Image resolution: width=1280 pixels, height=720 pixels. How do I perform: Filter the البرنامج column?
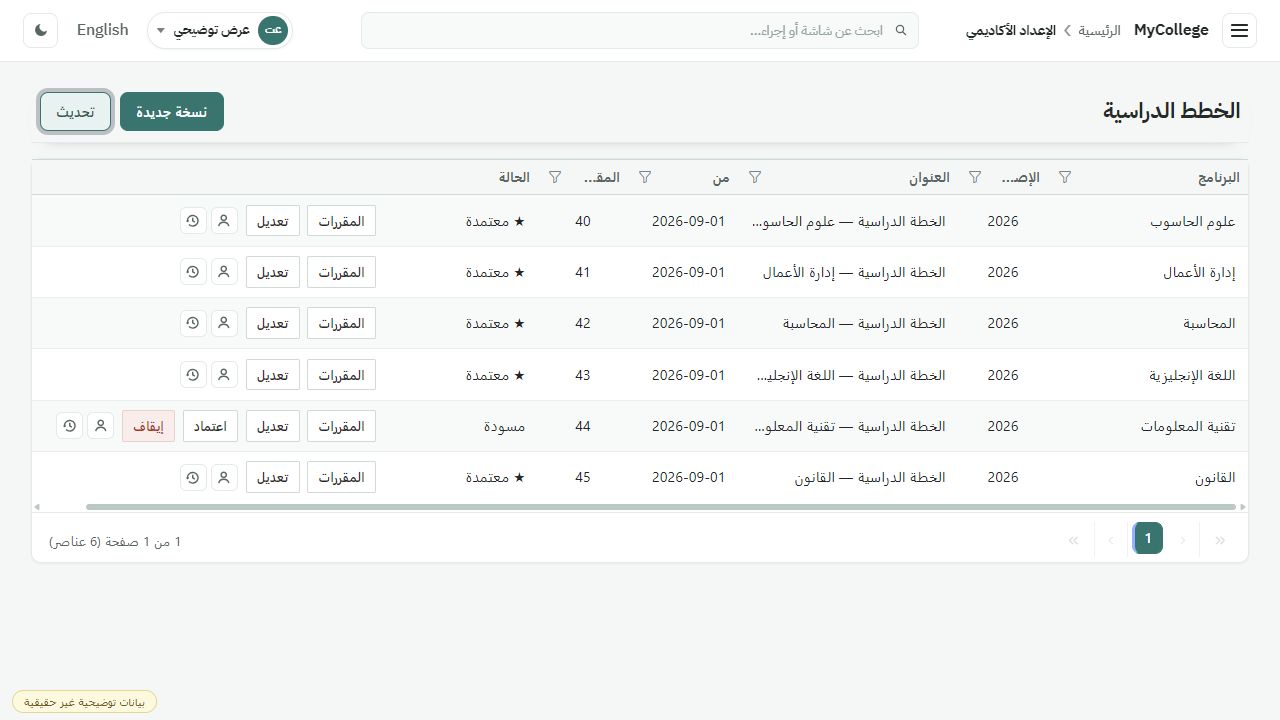coord(1065,177)
